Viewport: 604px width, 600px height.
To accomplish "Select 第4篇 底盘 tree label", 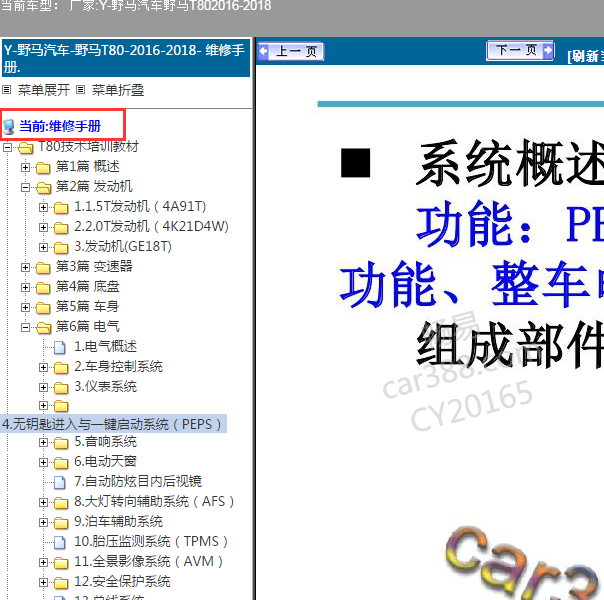I will (87, 286).
